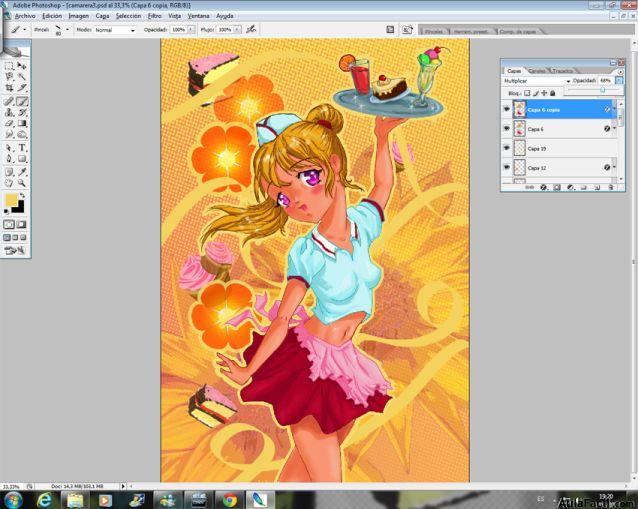Create new adjustment layer
The width and height of the screenshot is (638, 509).
click(570, 188)
